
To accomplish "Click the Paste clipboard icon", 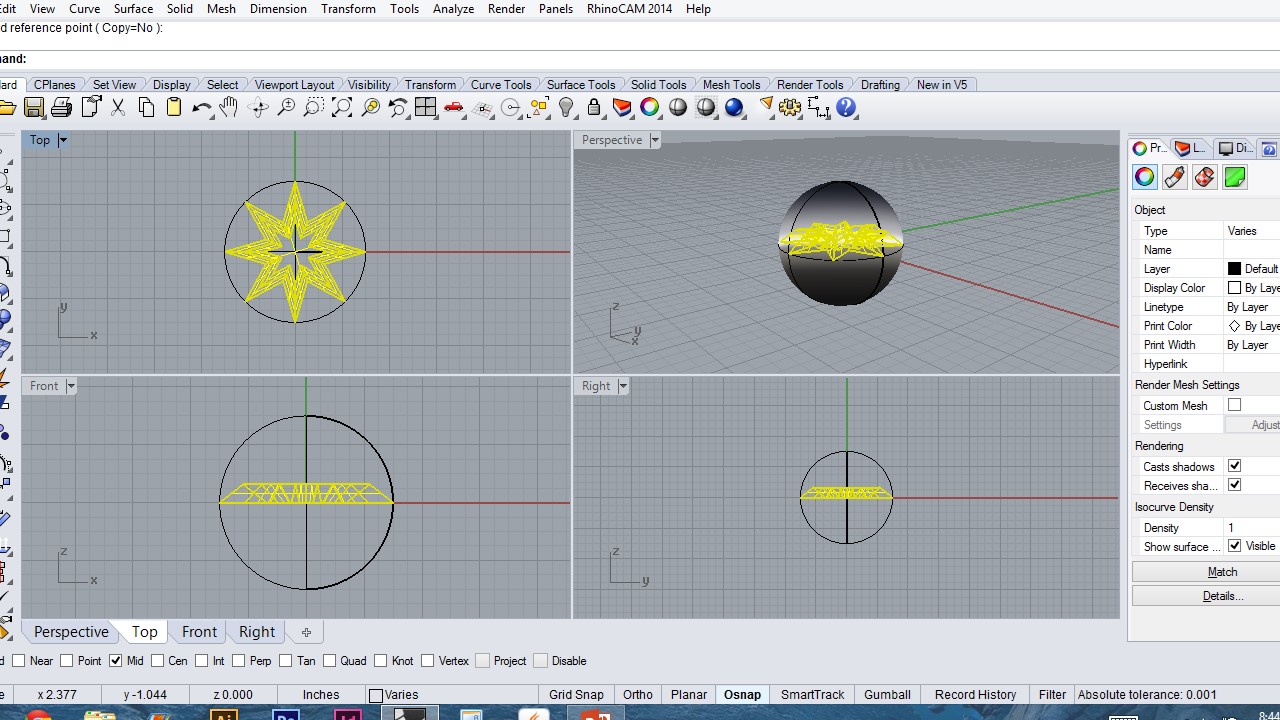I will (x=174, y=107).
